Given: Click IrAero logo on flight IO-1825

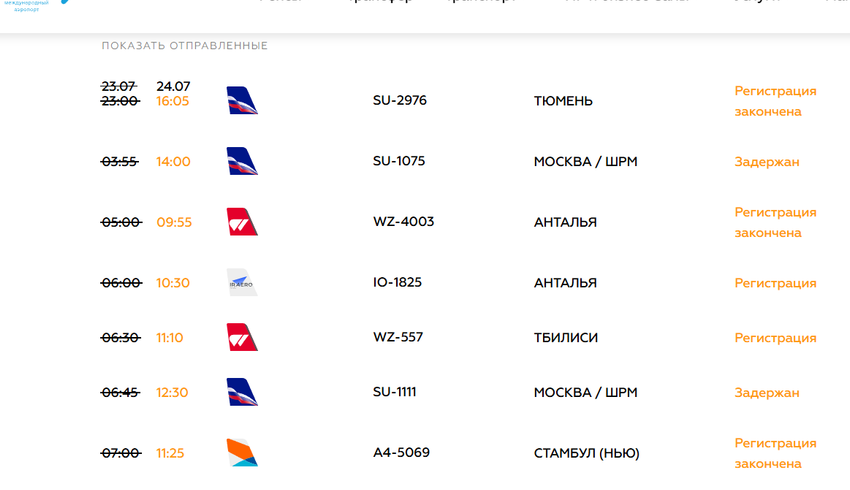Looking at the screenshot, I should 242,283.
